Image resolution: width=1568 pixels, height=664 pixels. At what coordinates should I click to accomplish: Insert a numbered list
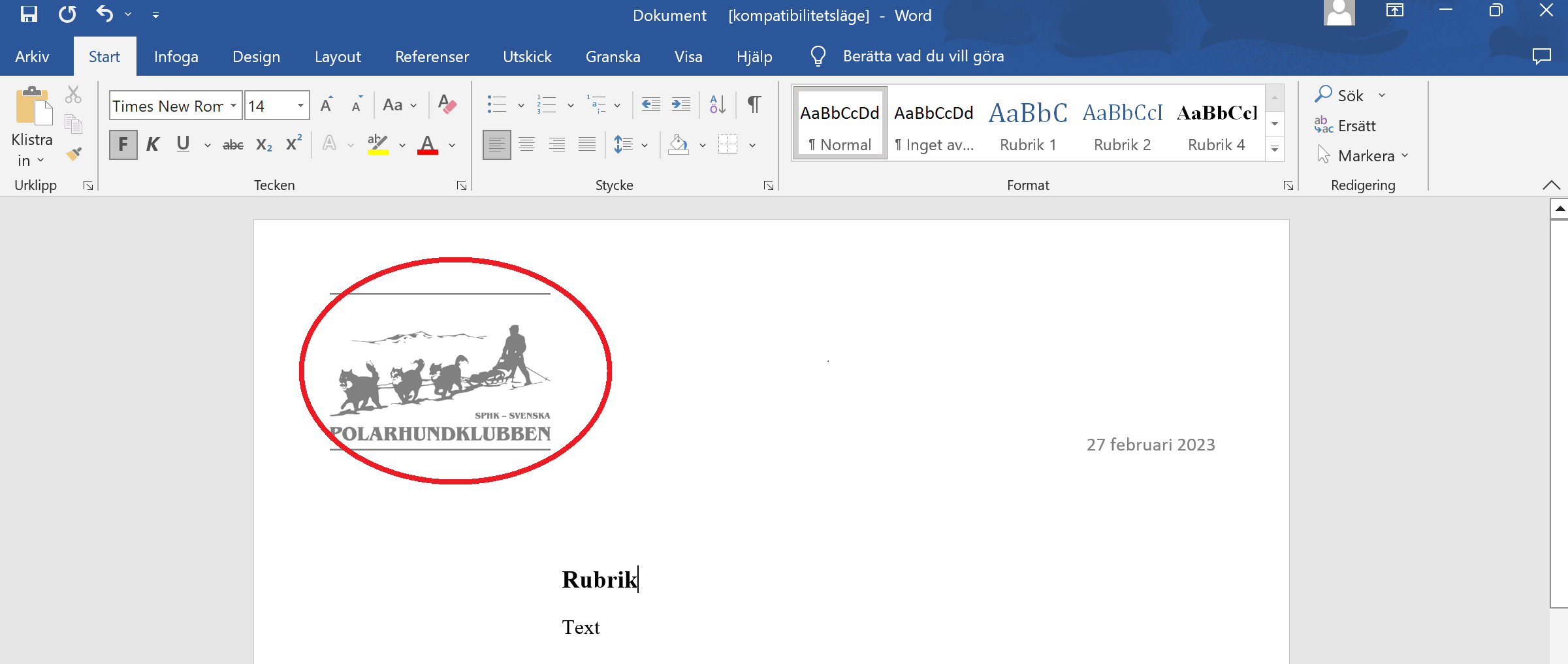547,104
